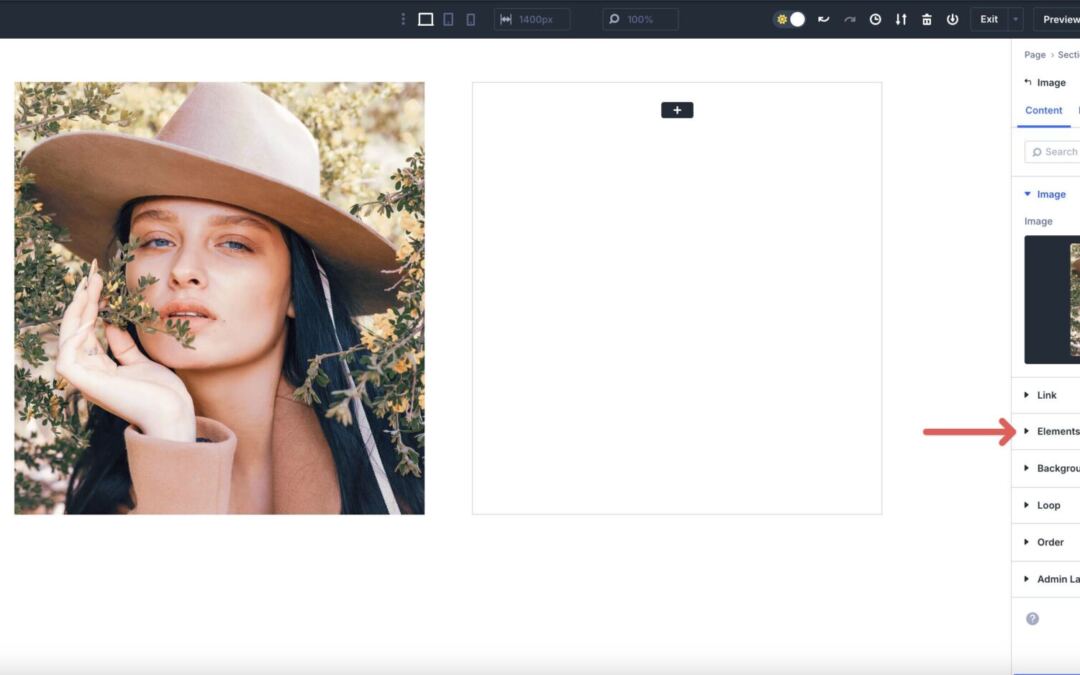
Task: Click the trash delete icon
Action: click(x=927, y=19)
